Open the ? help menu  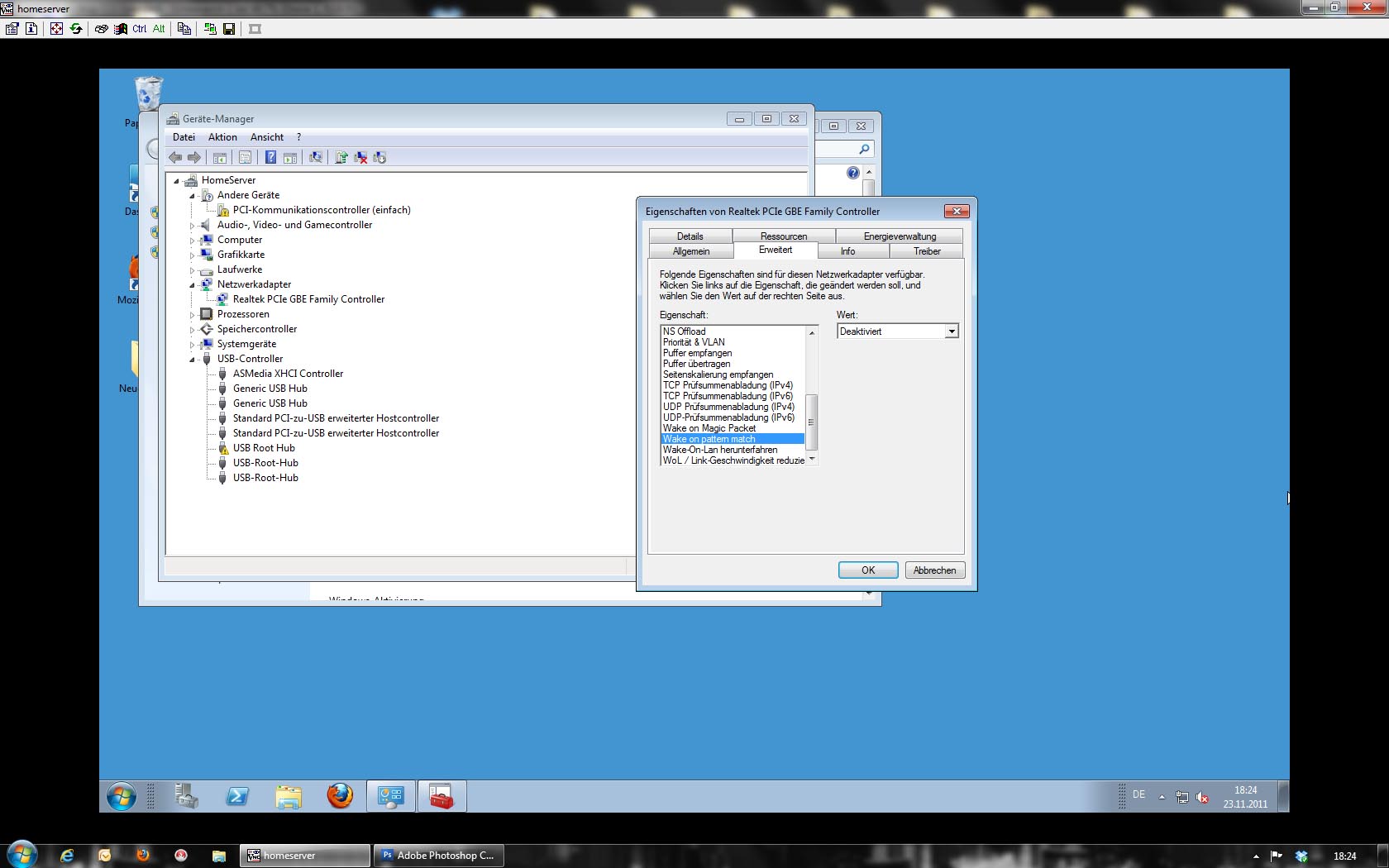click(x=298, y=137)
